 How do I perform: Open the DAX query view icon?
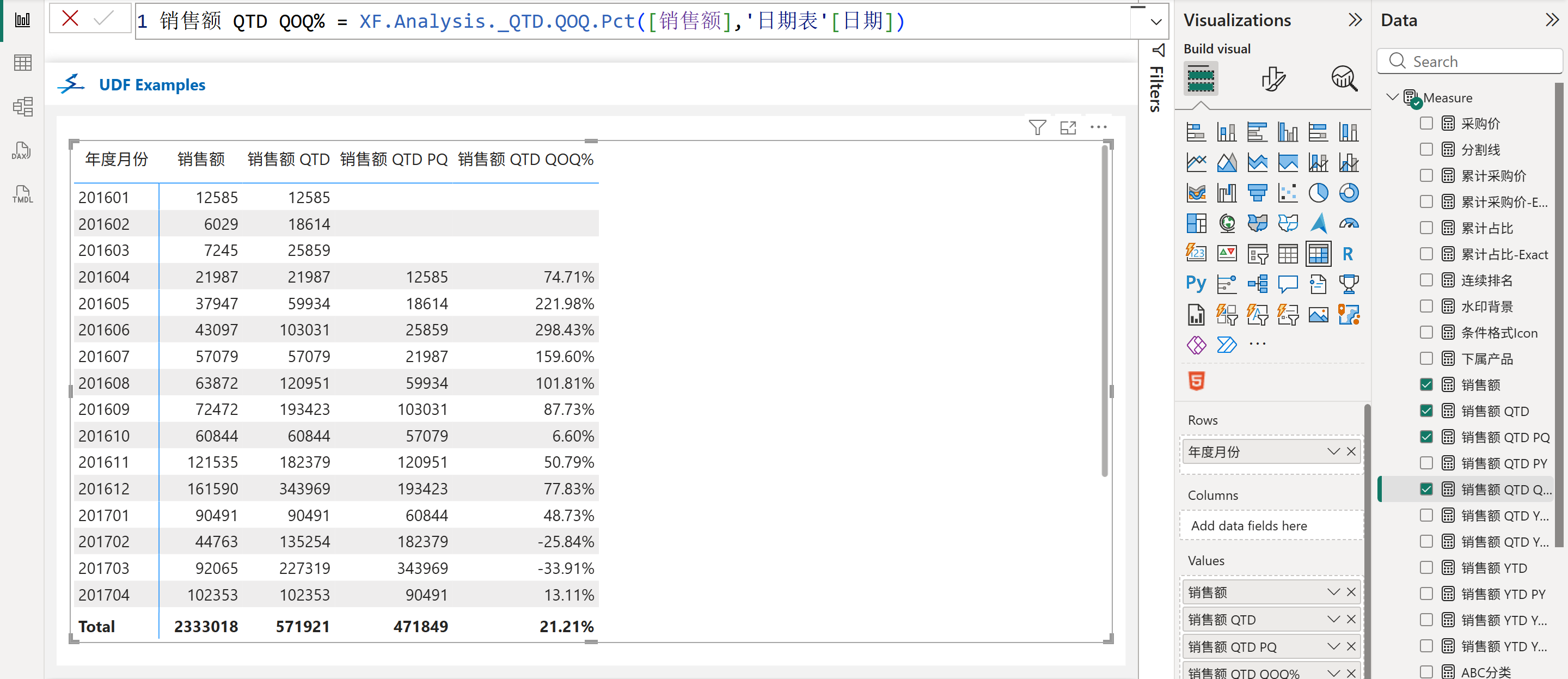coord(22,150)
